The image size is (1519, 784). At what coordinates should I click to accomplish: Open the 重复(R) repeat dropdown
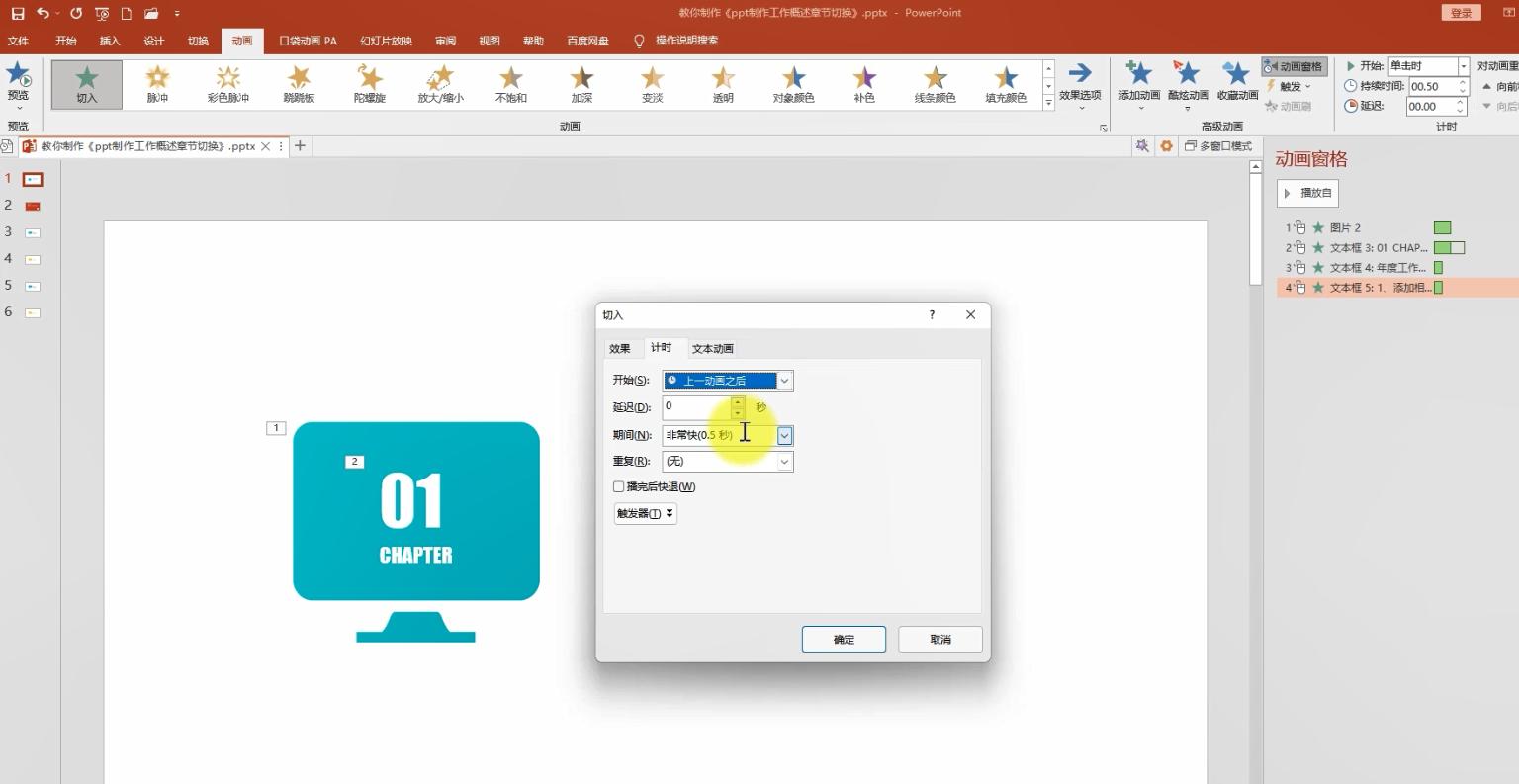(x=784, y=462)
